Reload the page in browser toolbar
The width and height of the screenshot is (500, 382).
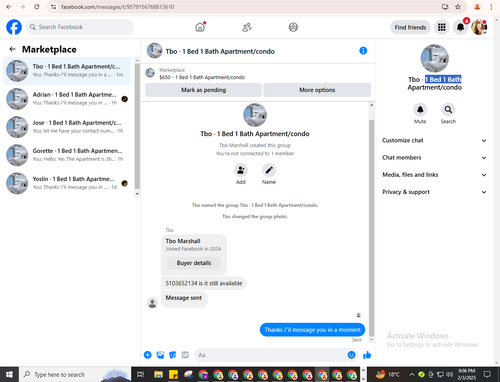[x=37, y=7]
